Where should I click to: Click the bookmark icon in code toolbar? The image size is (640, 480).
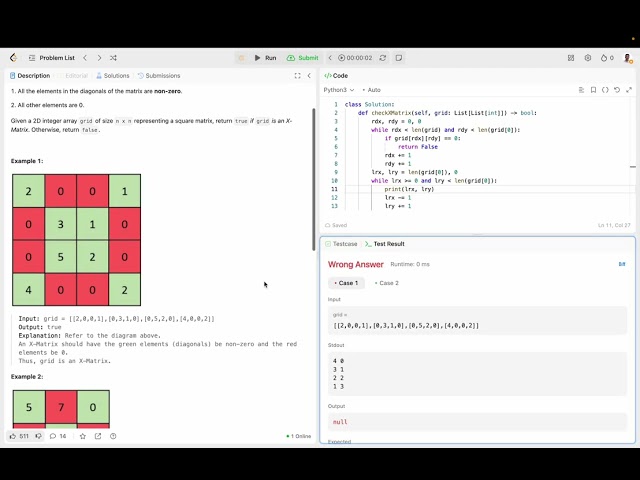click(593, 90)
